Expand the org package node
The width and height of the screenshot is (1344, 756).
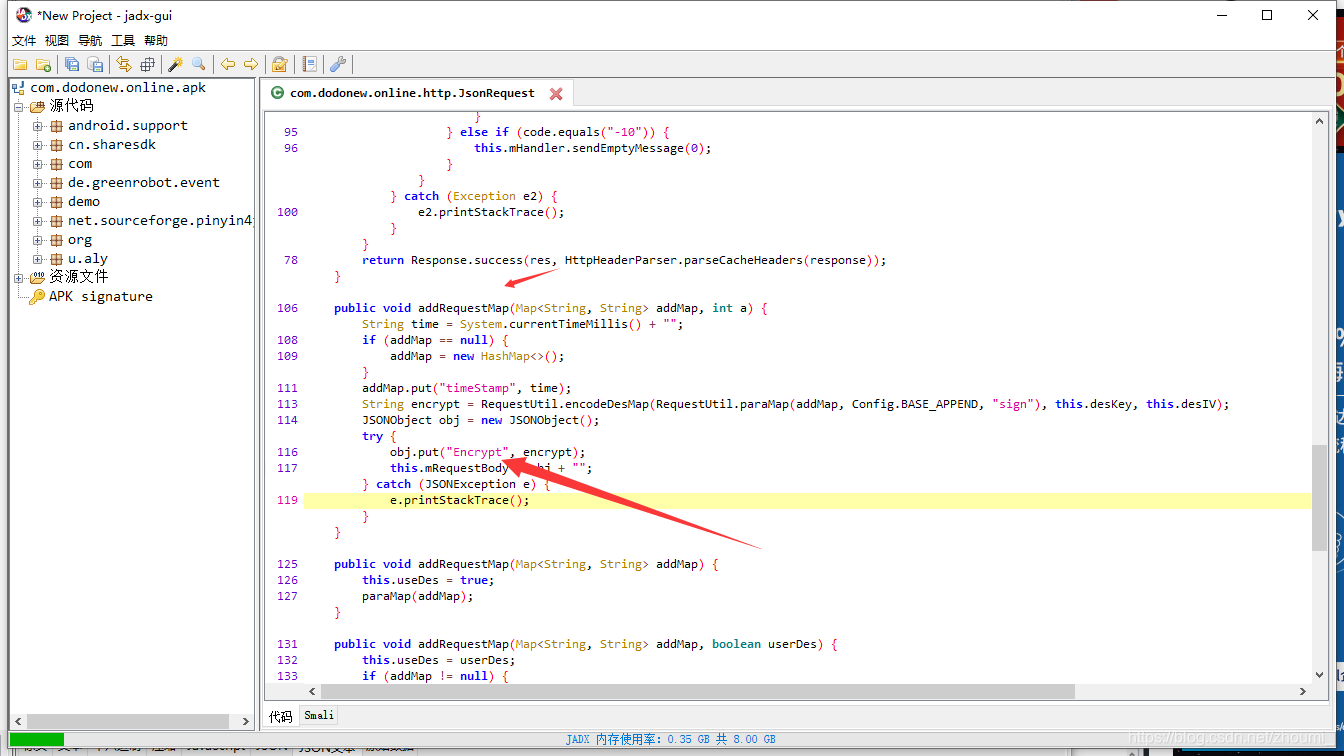pos(38,240)
